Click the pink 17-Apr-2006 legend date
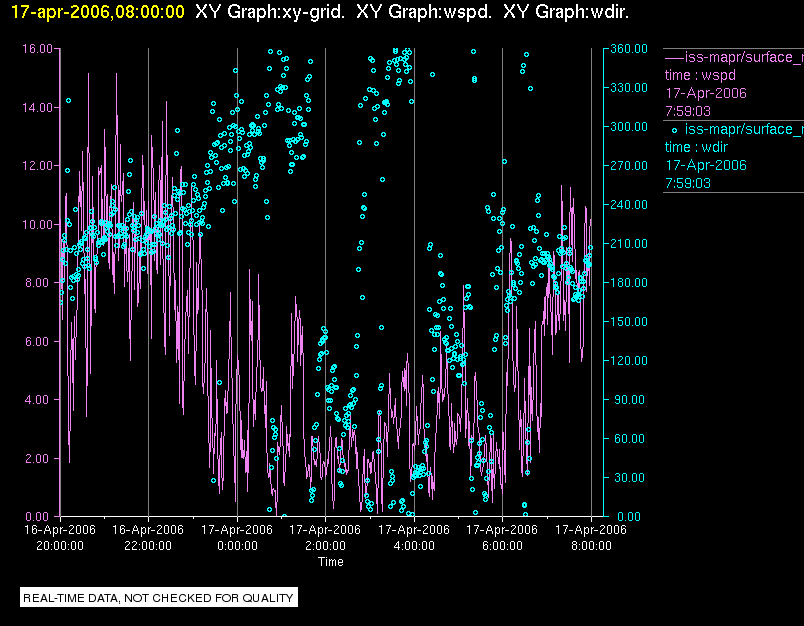 (706, 93)
